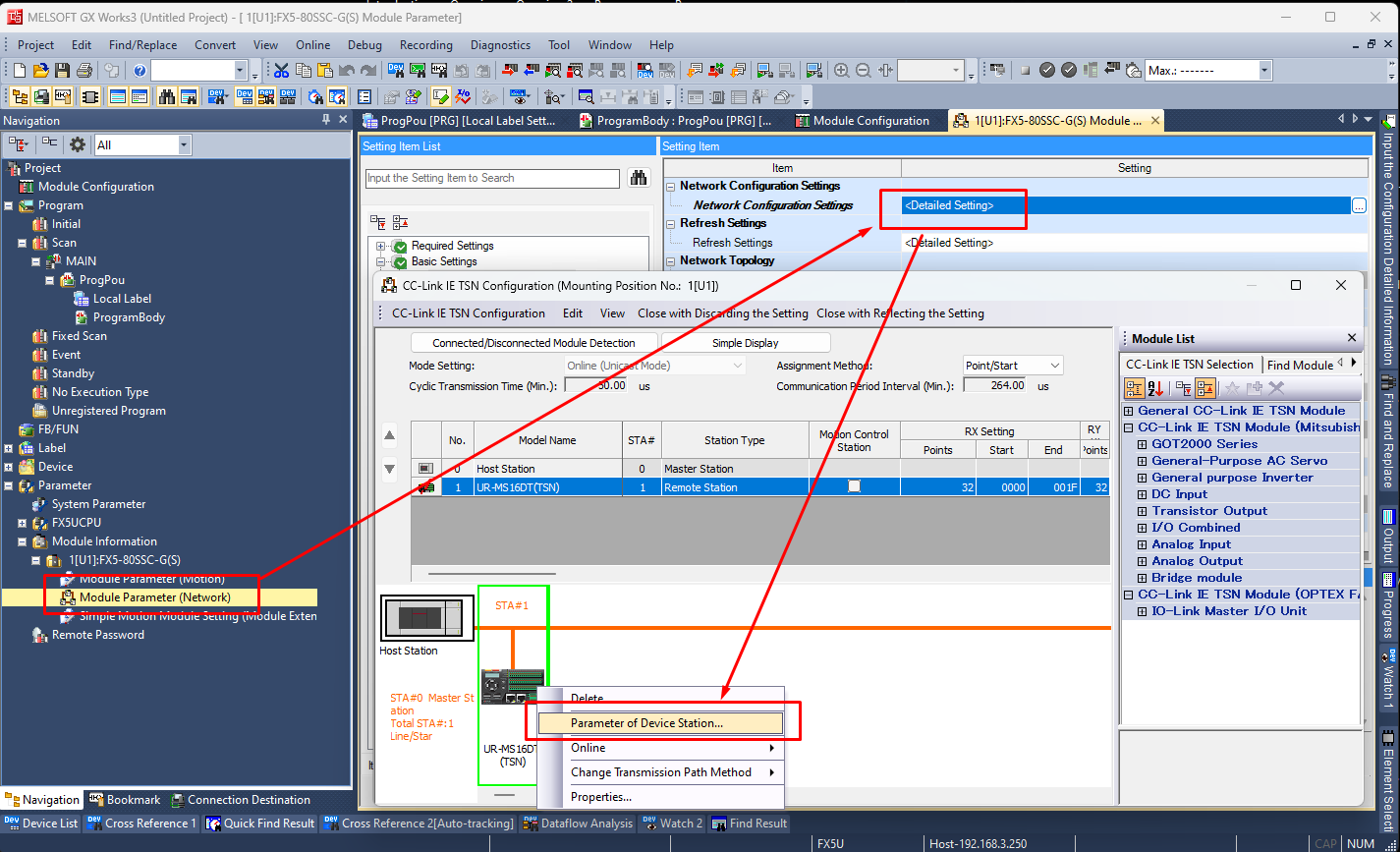Click the ellipsis button in Network Configuration Settings row
Viewport: 1400px width, 852px height.
click(1359, 205)
